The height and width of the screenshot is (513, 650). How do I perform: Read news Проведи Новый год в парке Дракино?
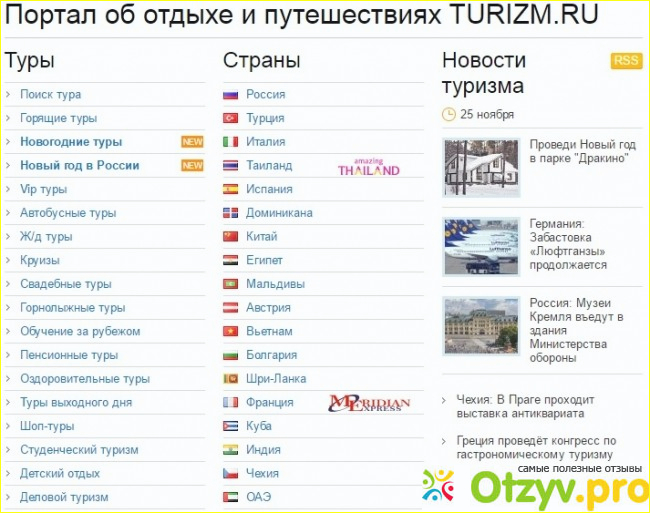tap(582, 151)
